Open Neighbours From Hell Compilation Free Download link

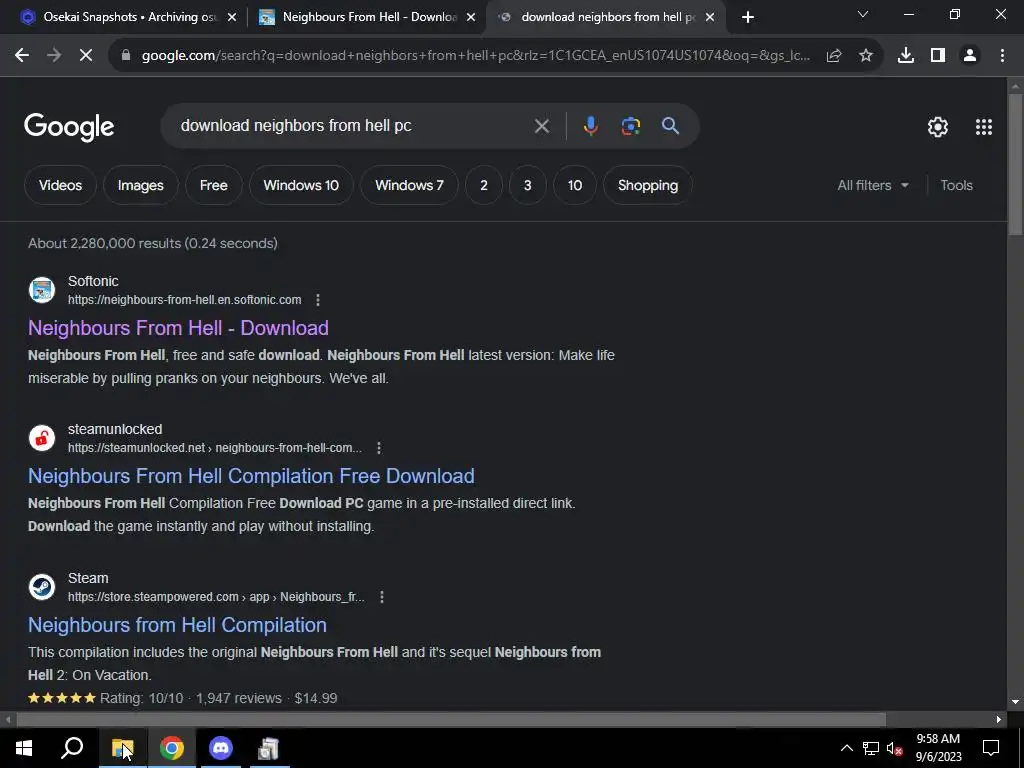251,476
